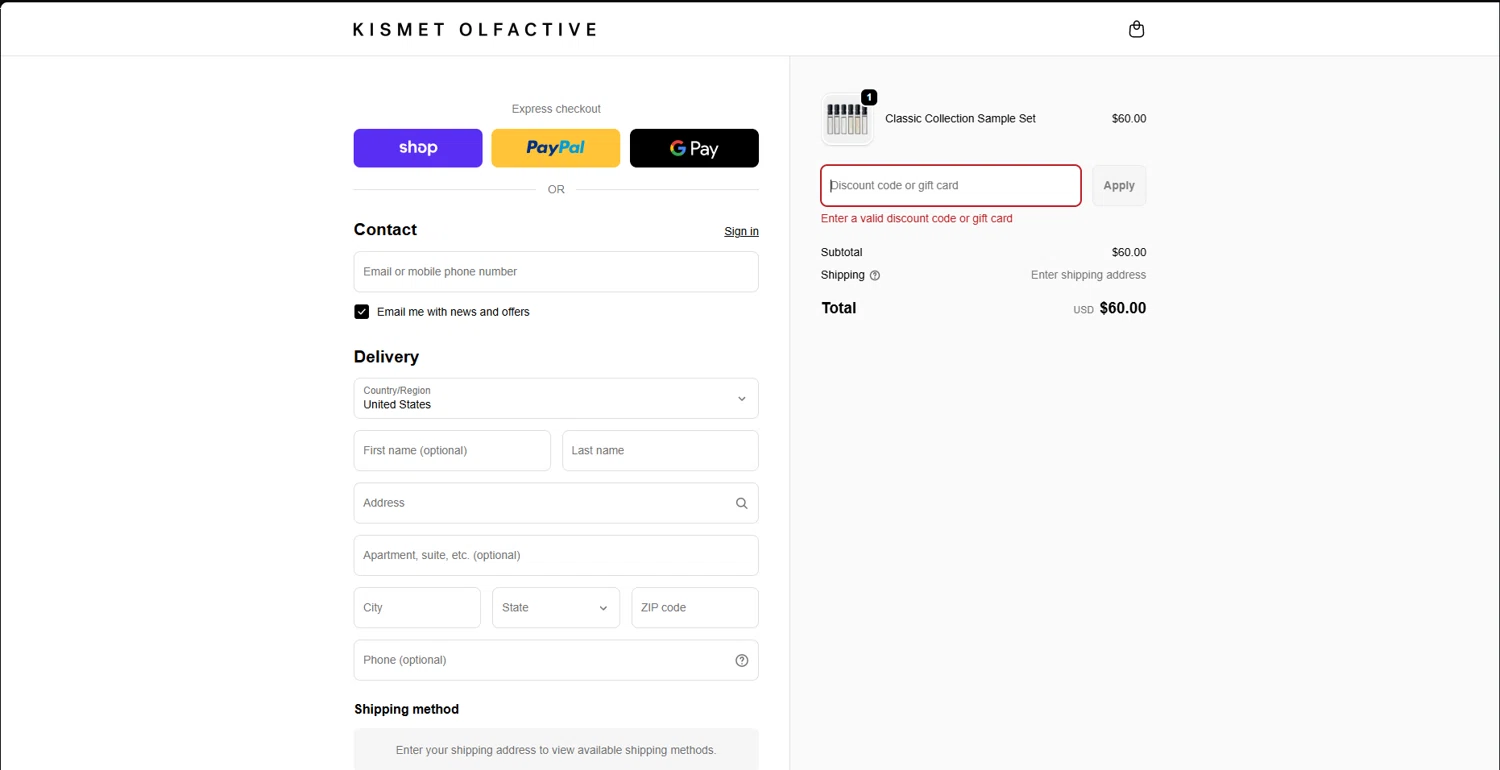Open the Country/Region dropdown
This screenshot has height=770, width=1500.
click(x=556, y=398)
